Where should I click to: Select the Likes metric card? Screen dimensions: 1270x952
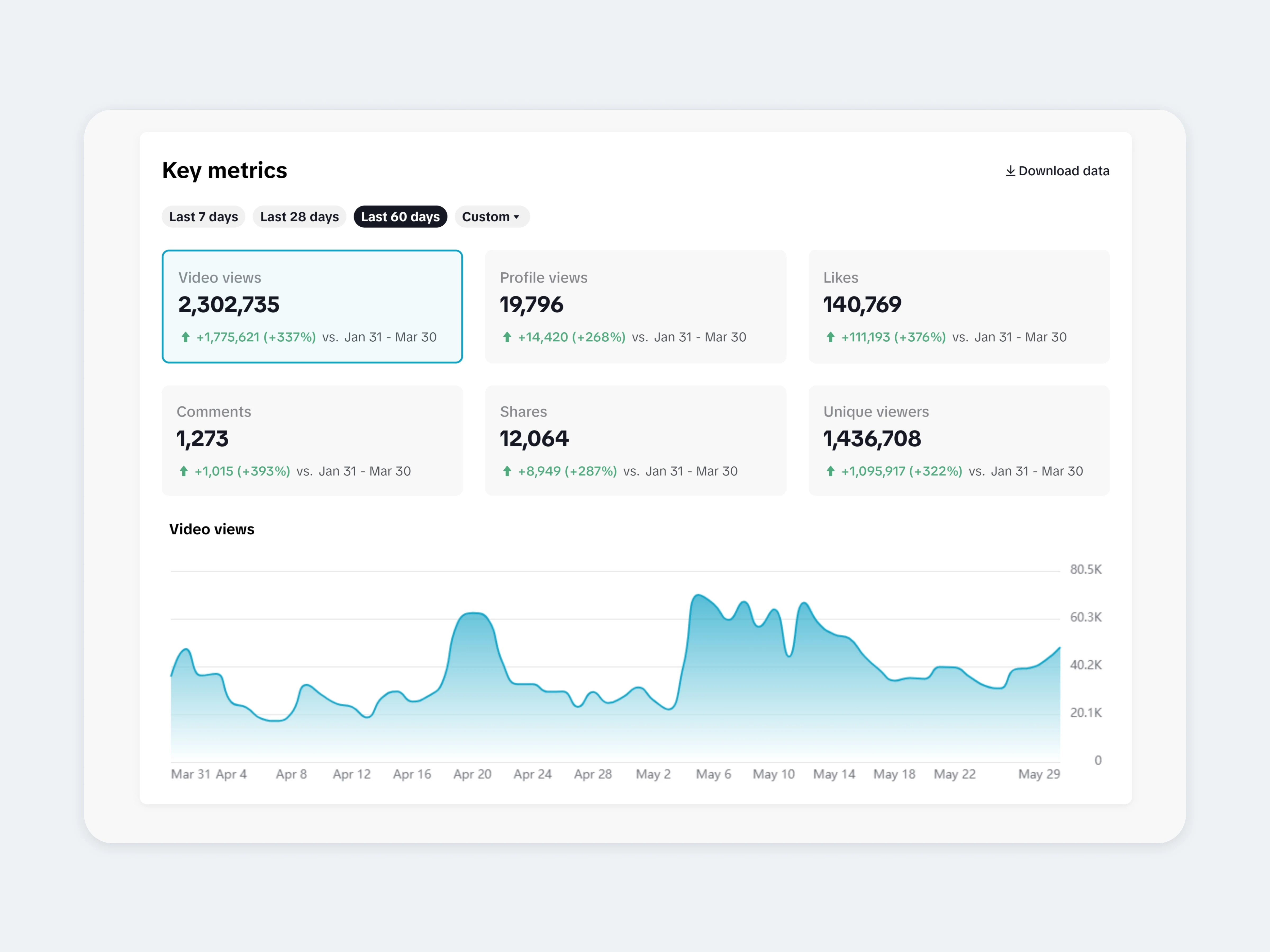[x=959, y=306]
